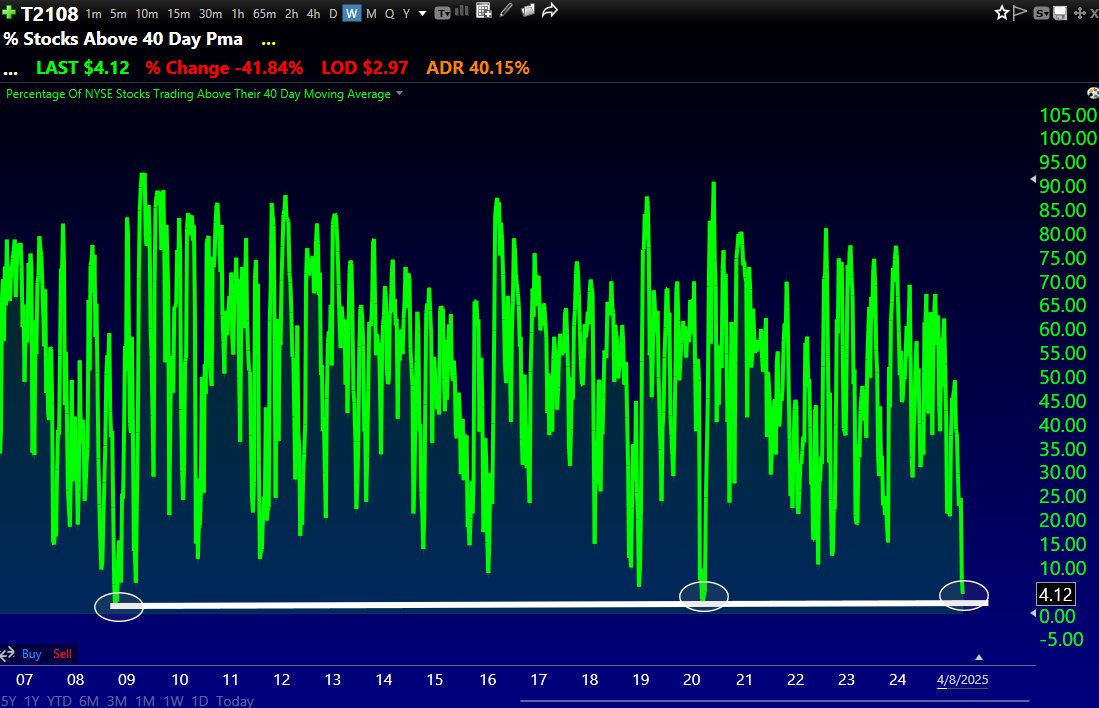Set range to 3M
The image size is (1099, 708).
tap(117, 700)
